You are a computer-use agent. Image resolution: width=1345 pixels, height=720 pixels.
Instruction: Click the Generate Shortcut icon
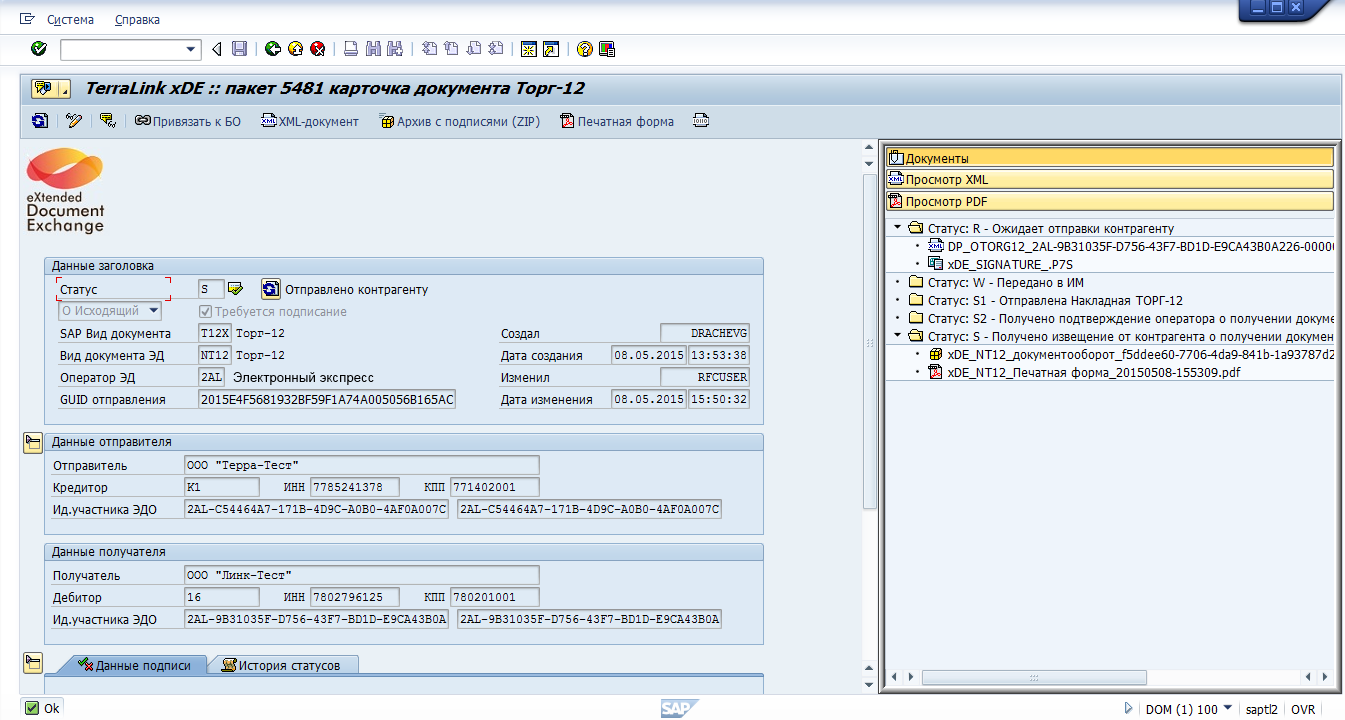pyautogui.click(x=551, y=49)
